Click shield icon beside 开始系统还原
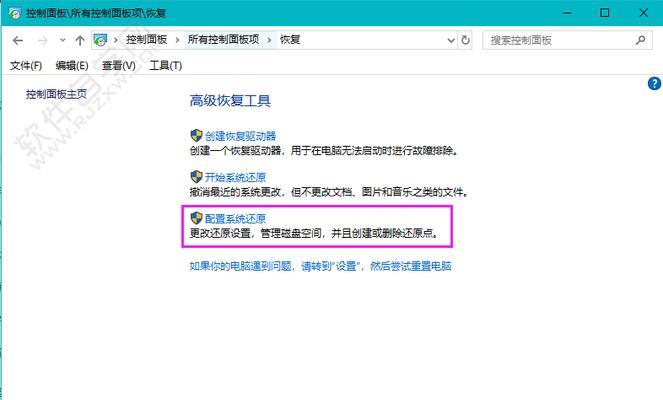This screenshot has width=663, height=400. 196,177
